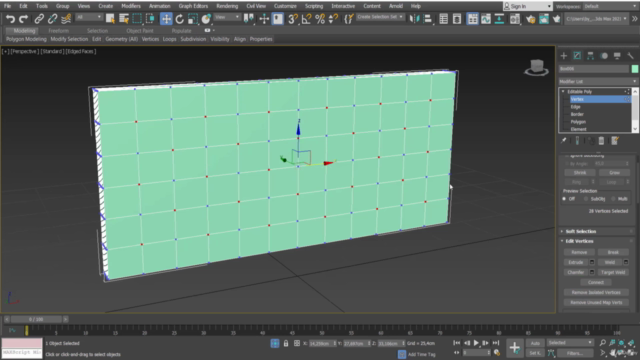Click the Undo arrow icon
This screenshot has width=640, height=360.
click(x=10, y=19)
